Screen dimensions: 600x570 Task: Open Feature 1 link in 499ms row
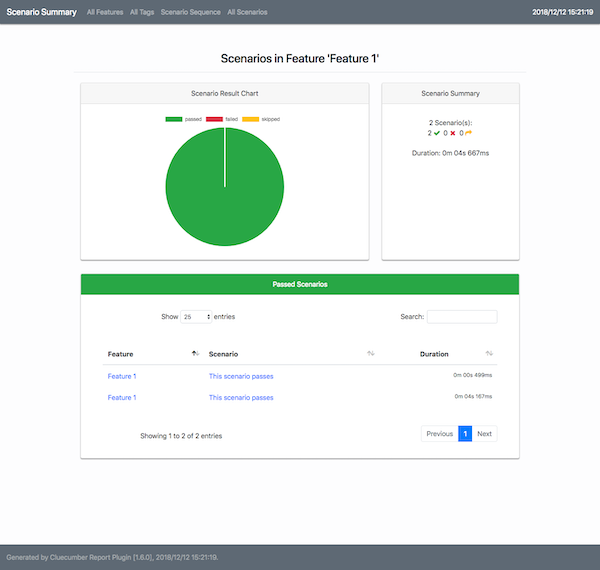click(122, 376)
